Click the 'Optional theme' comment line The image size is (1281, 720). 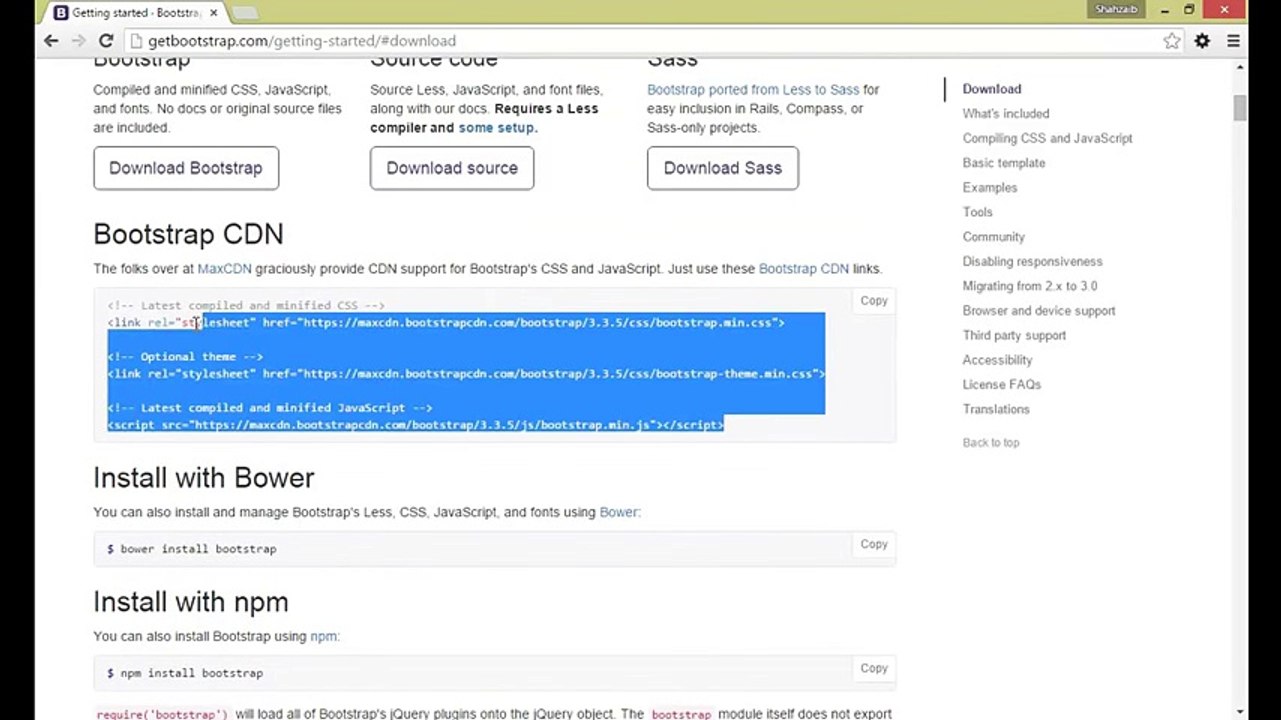click(x=185, y=357)
